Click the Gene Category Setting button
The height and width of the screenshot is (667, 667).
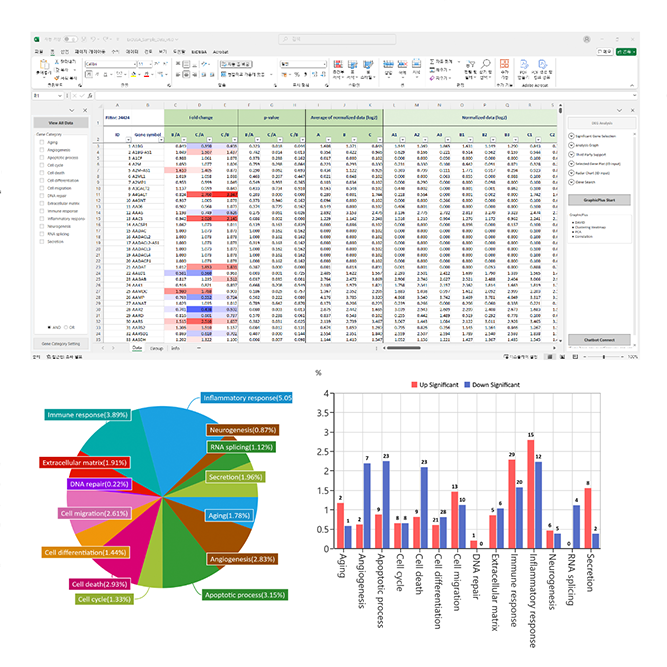(61, 343)
